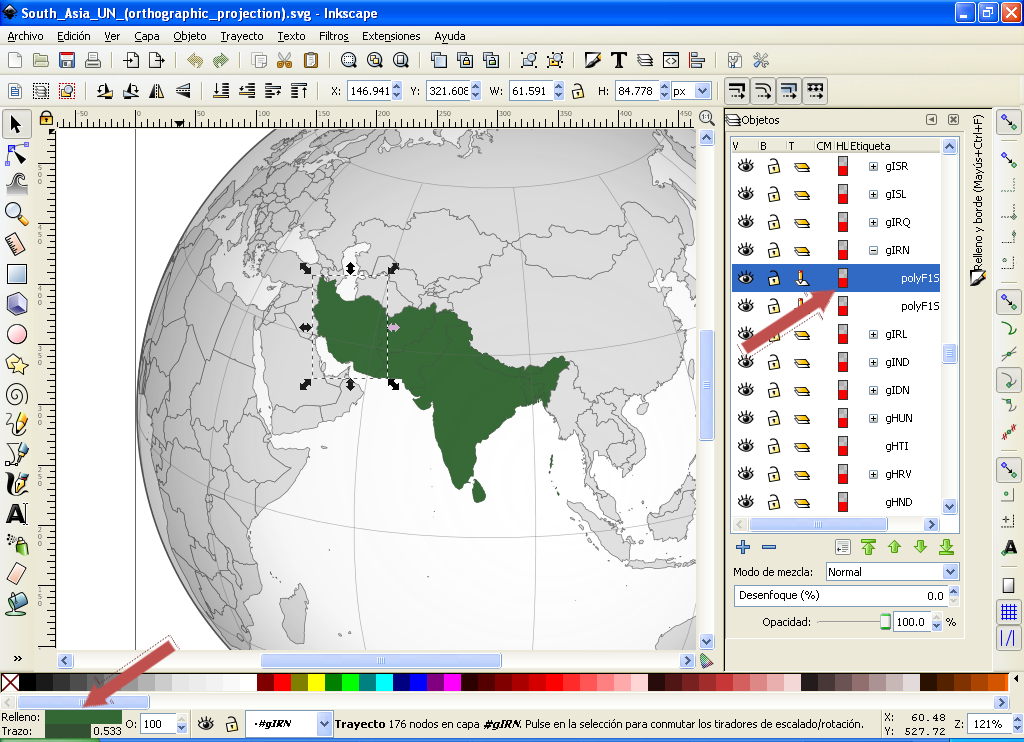The width and height of the screenshot is (1024, 742).
Task: Select the Measure ruler tool
Action: point(16,244)
